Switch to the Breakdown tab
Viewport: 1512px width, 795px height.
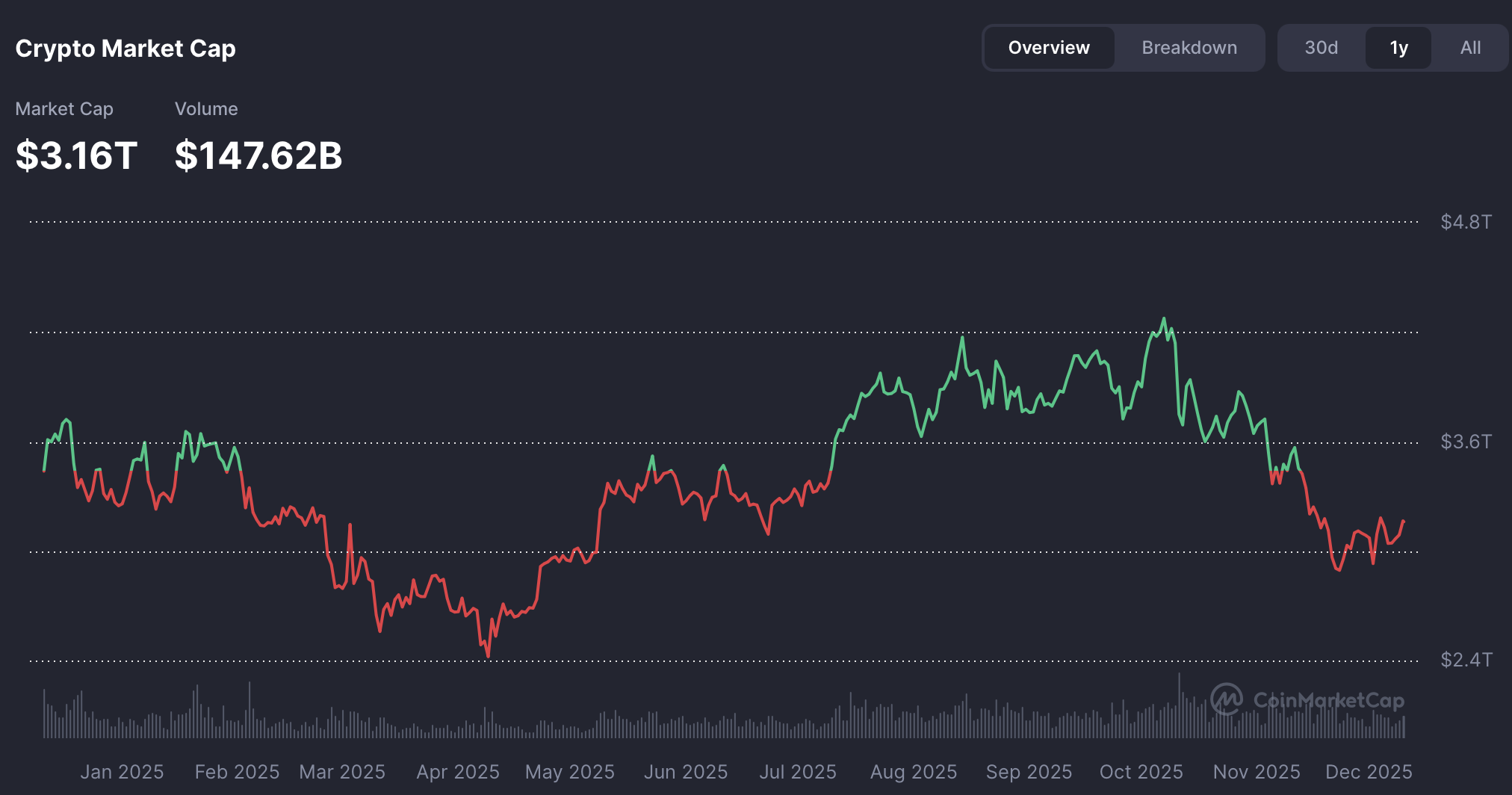click(1189, 47)
